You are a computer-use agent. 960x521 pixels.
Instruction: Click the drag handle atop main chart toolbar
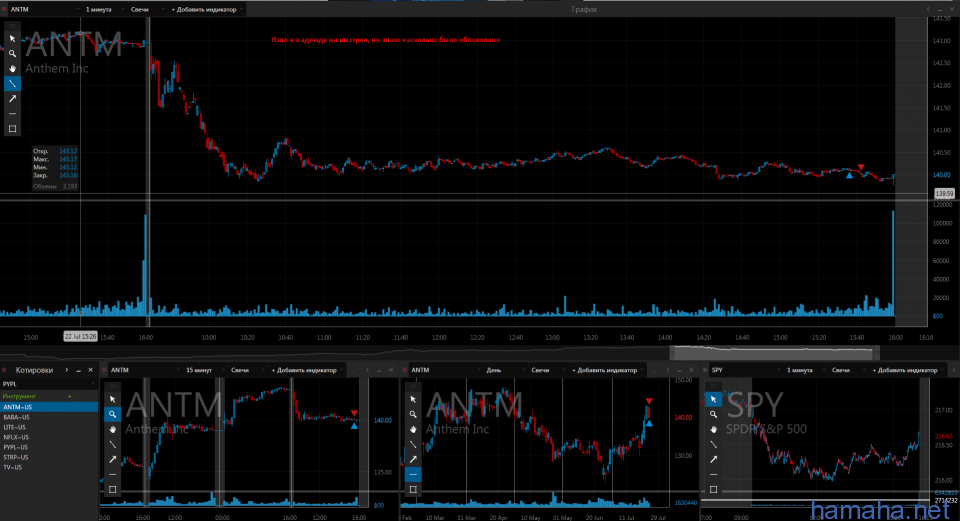coord(12,26)
